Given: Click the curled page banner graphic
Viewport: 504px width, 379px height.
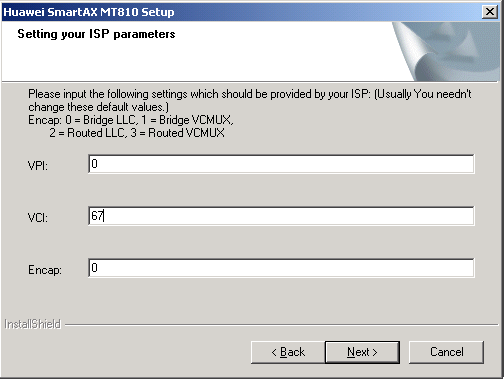Looking at the screenshot, I should [x=446, y=51].
